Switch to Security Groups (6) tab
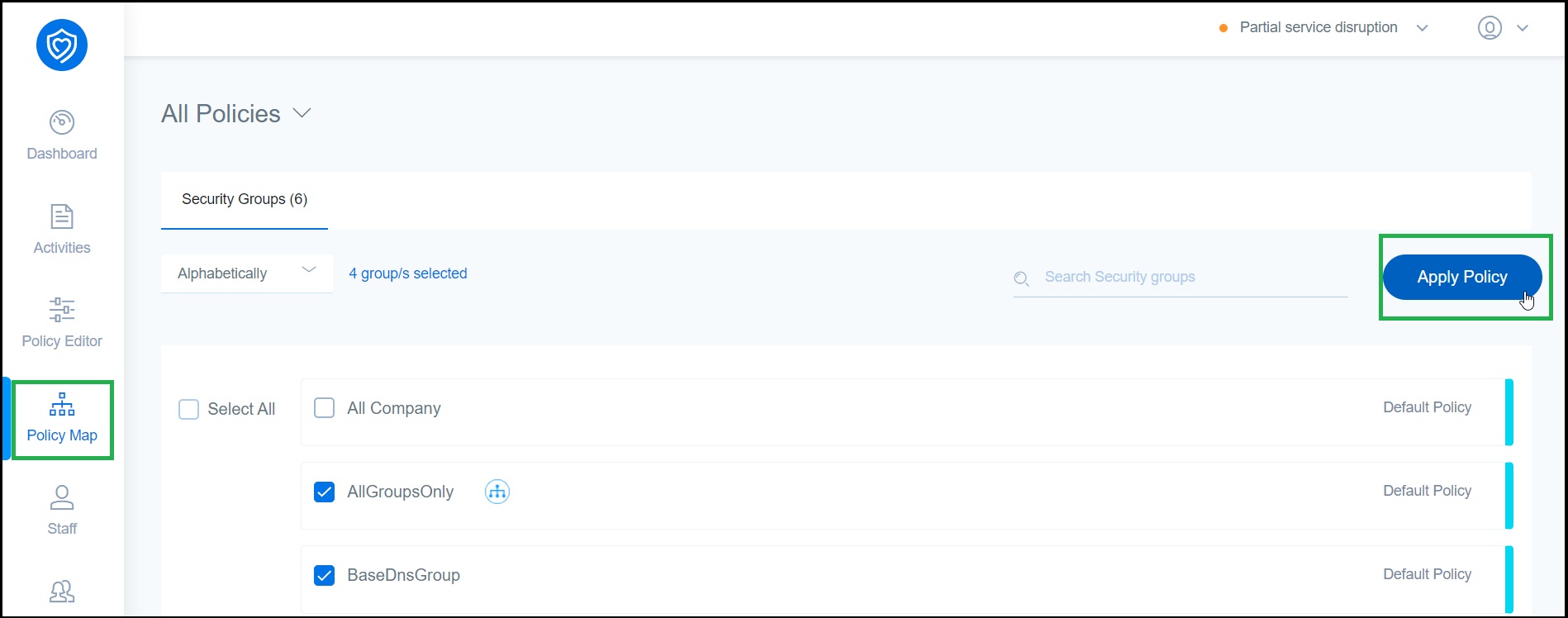The height and width of the screenshot is (618, 1568). (245, 199)
